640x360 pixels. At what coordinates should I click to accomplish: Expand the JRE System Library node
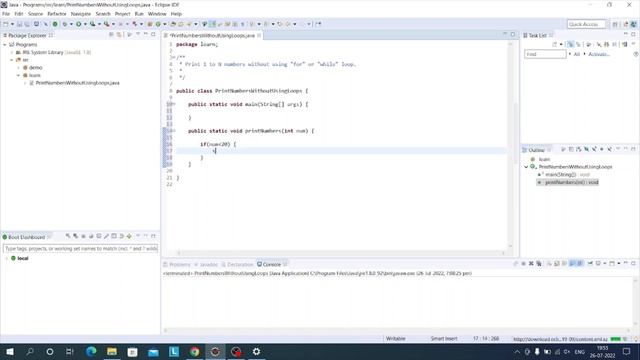(x=12, y=52)
